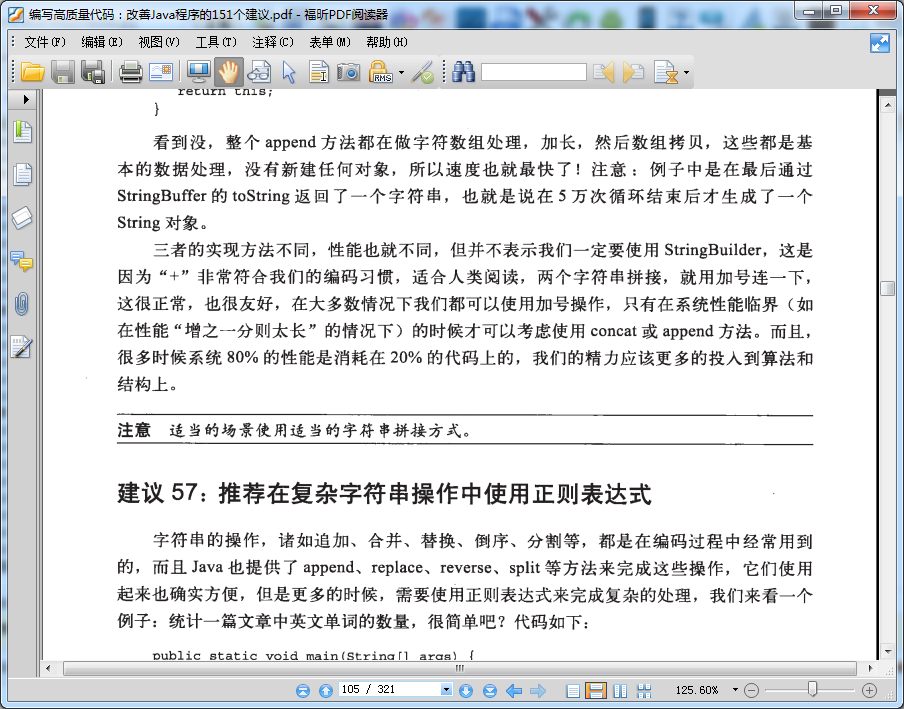The height and width of the screenshot is (709, 904).
Task: Open the 注释(C) menu
Action: (273, 42)
